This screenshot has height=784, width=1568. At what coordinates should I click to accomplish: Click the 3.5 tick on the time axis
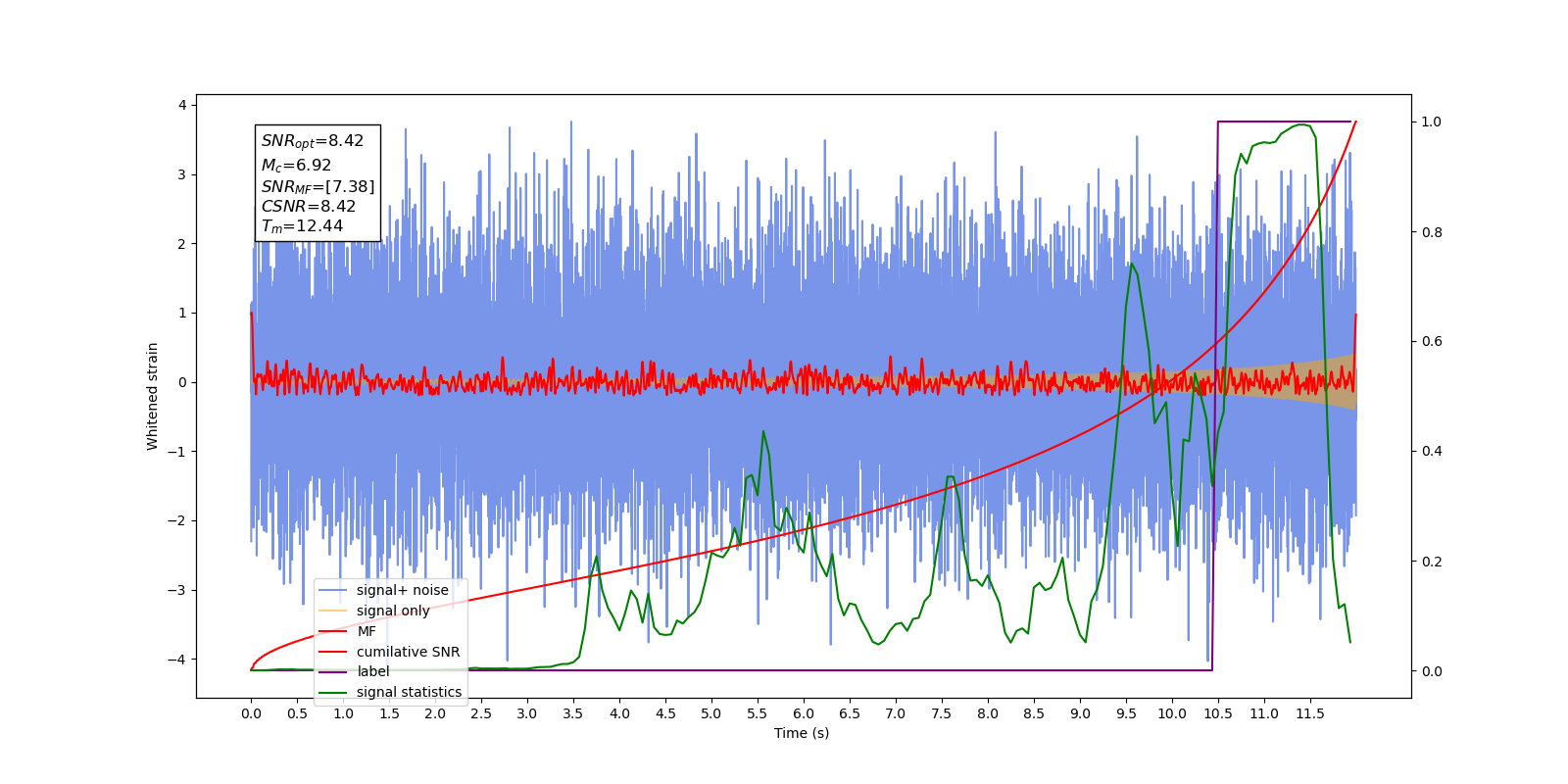573,713
